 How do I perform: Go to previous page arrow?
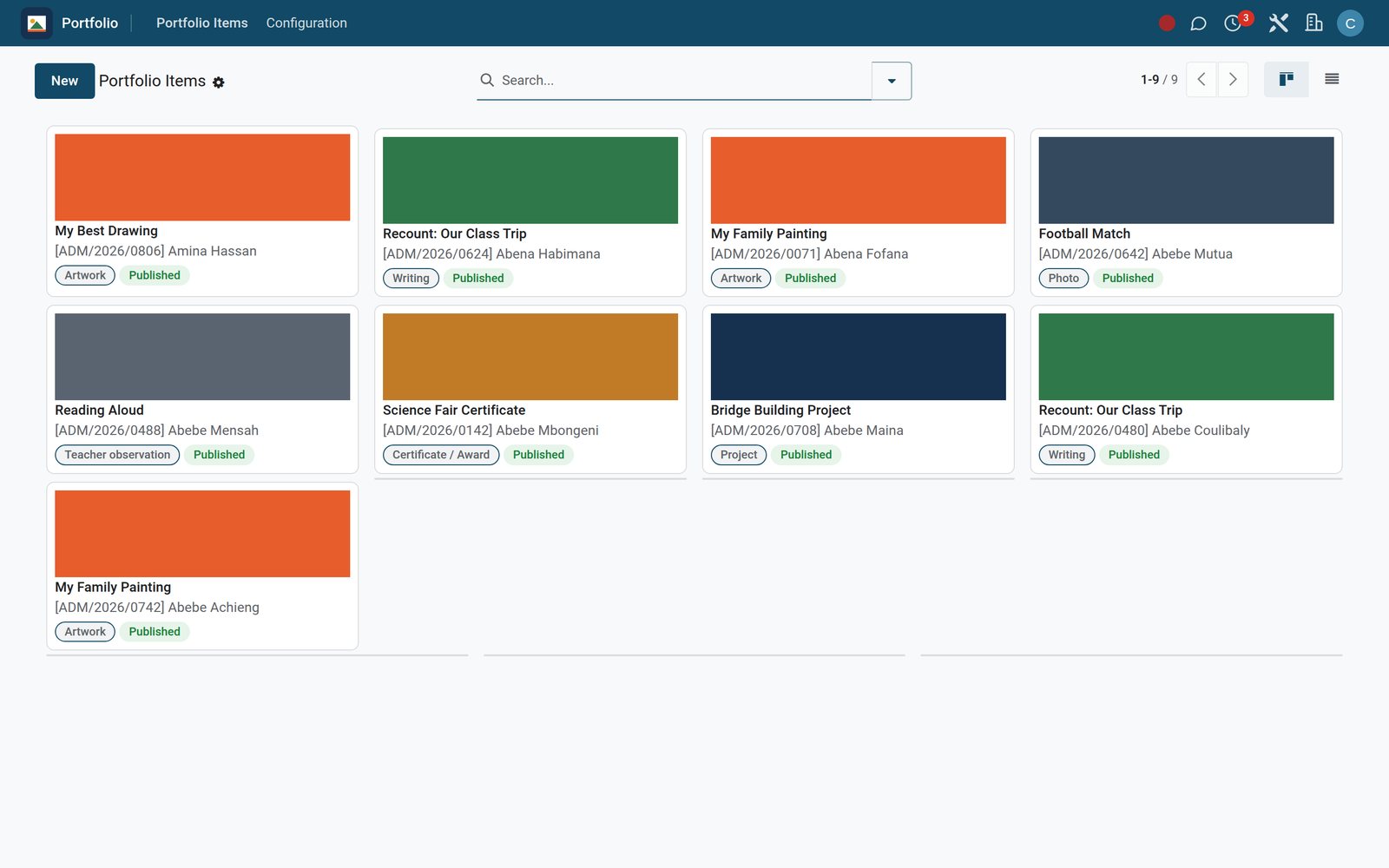1201,80
